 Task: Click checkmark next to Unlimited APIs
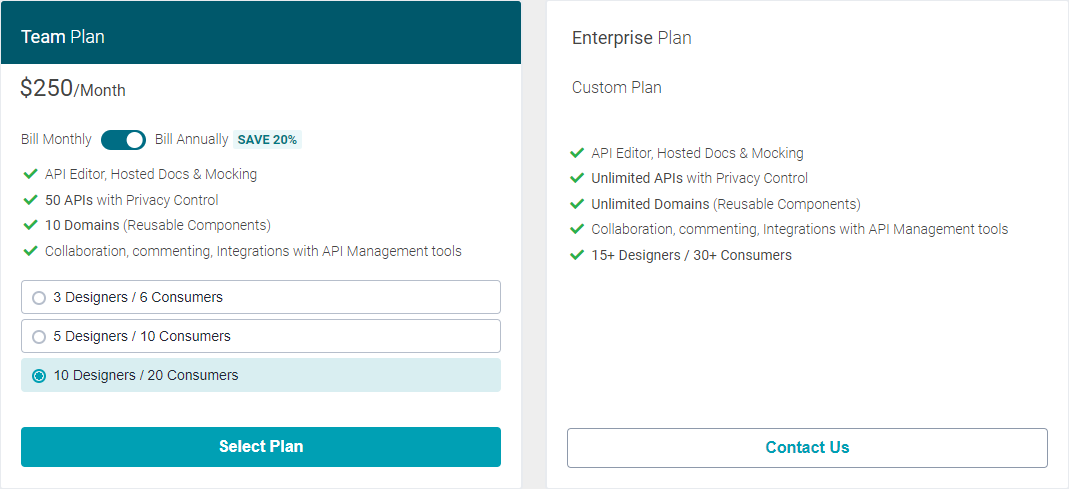[577, 178]
